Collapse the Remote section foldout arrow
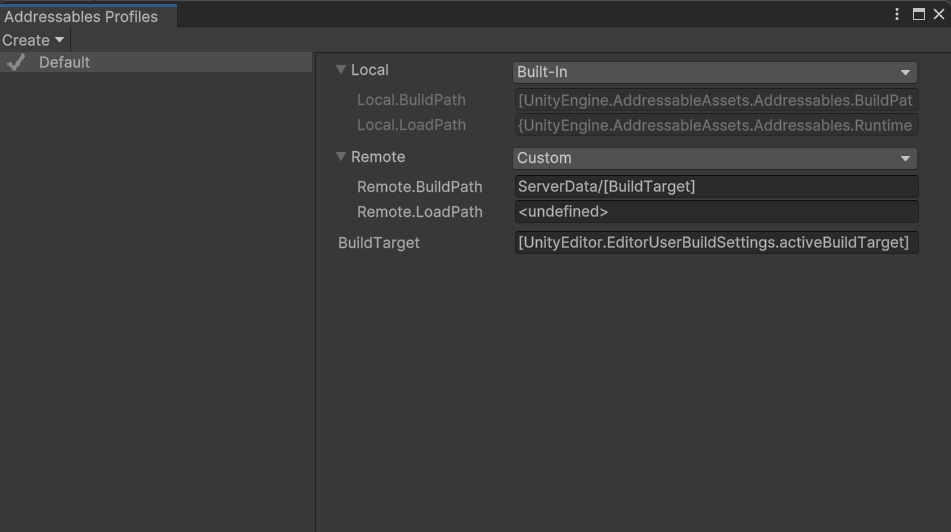 [x=341, y=157]
